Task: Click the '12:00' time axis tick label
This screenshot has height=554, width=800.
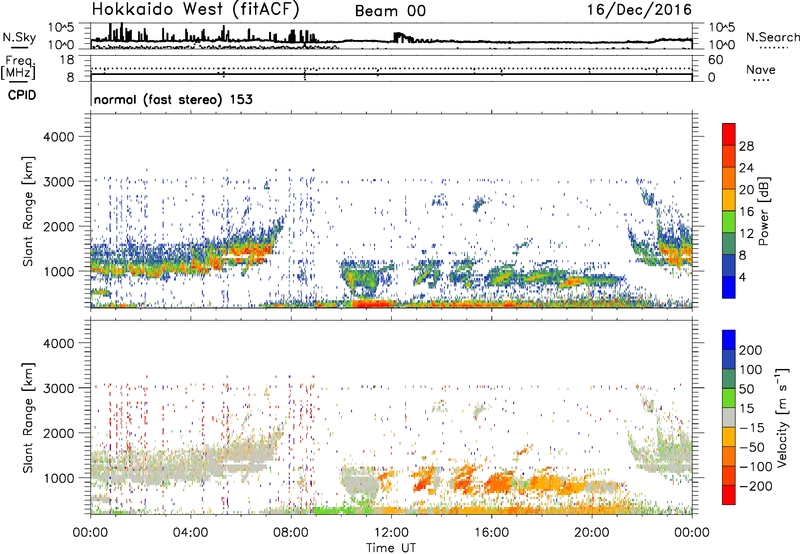Action: tap(391, 533)
